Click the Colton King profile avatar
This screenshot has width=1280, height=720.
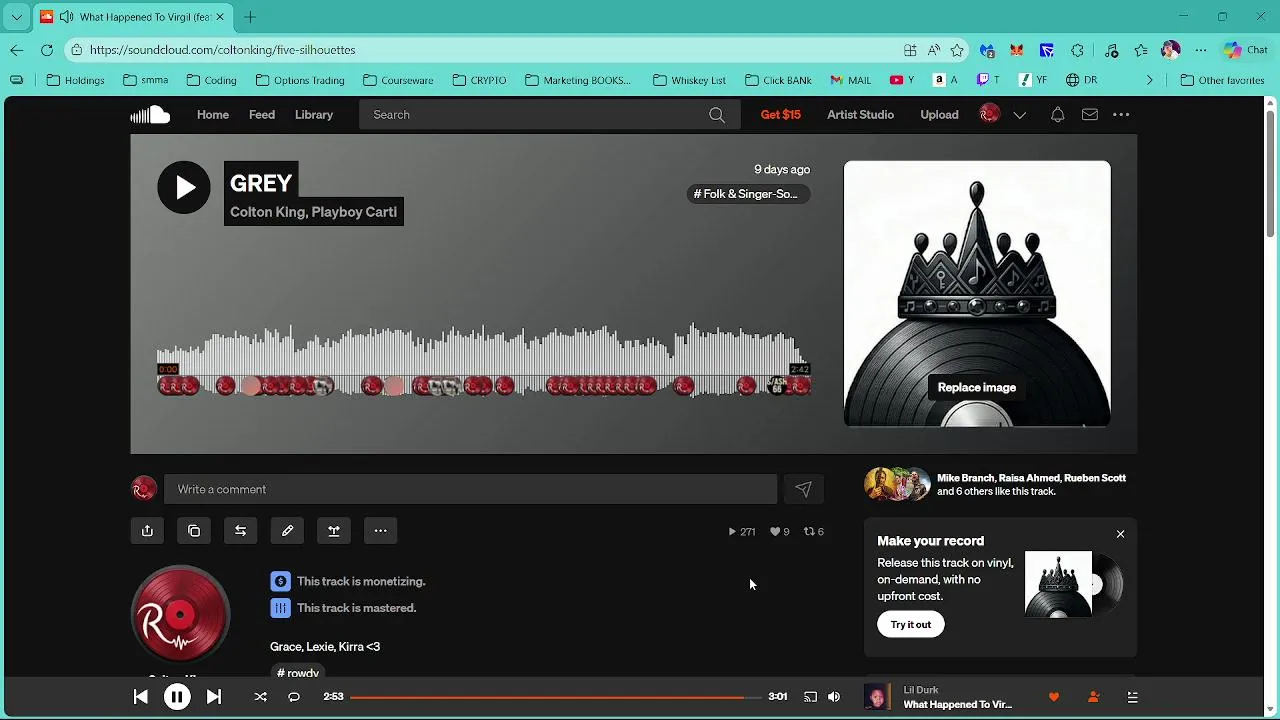click(x=180, y=615)
